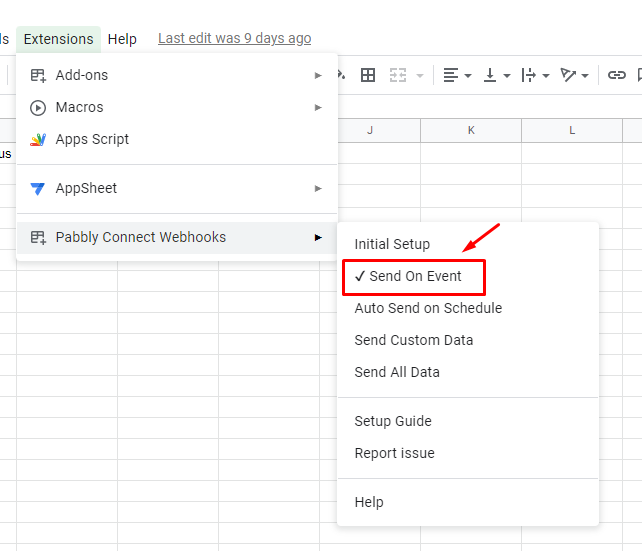Open the last edit history link
The width and height of the screenshot is (642, 551).
pos(235,38)
